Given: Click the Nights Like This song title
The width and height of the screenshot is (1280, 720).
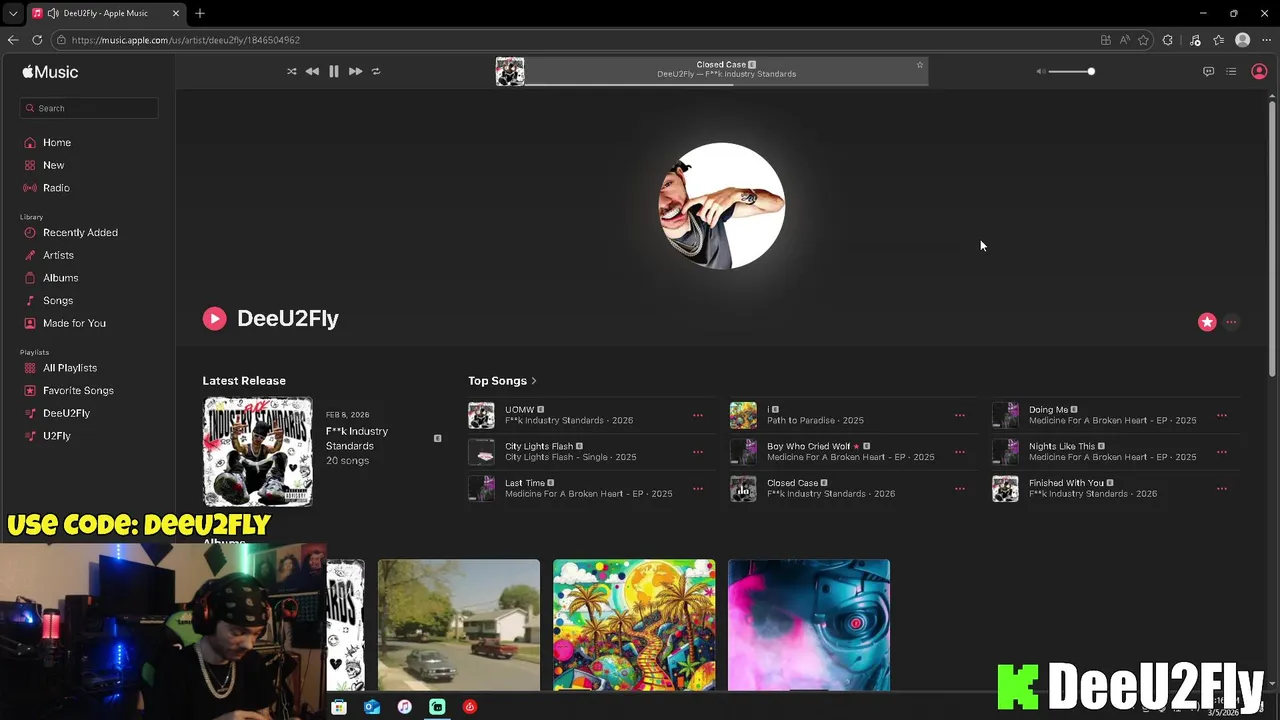Looking at the screenshot, I should (x=1062, y=446).
